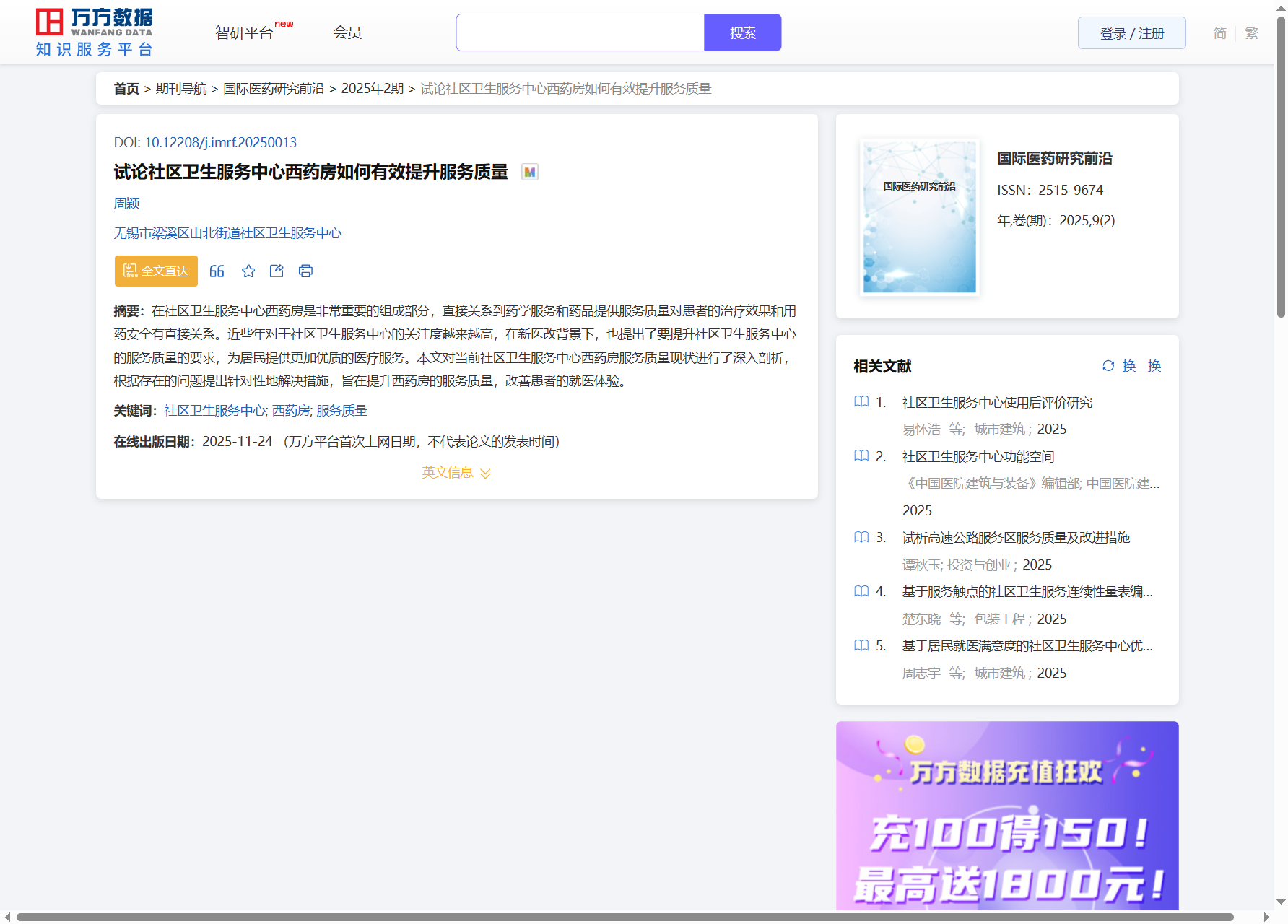
Task: Click the share export icon
Action: click(277, 271)
